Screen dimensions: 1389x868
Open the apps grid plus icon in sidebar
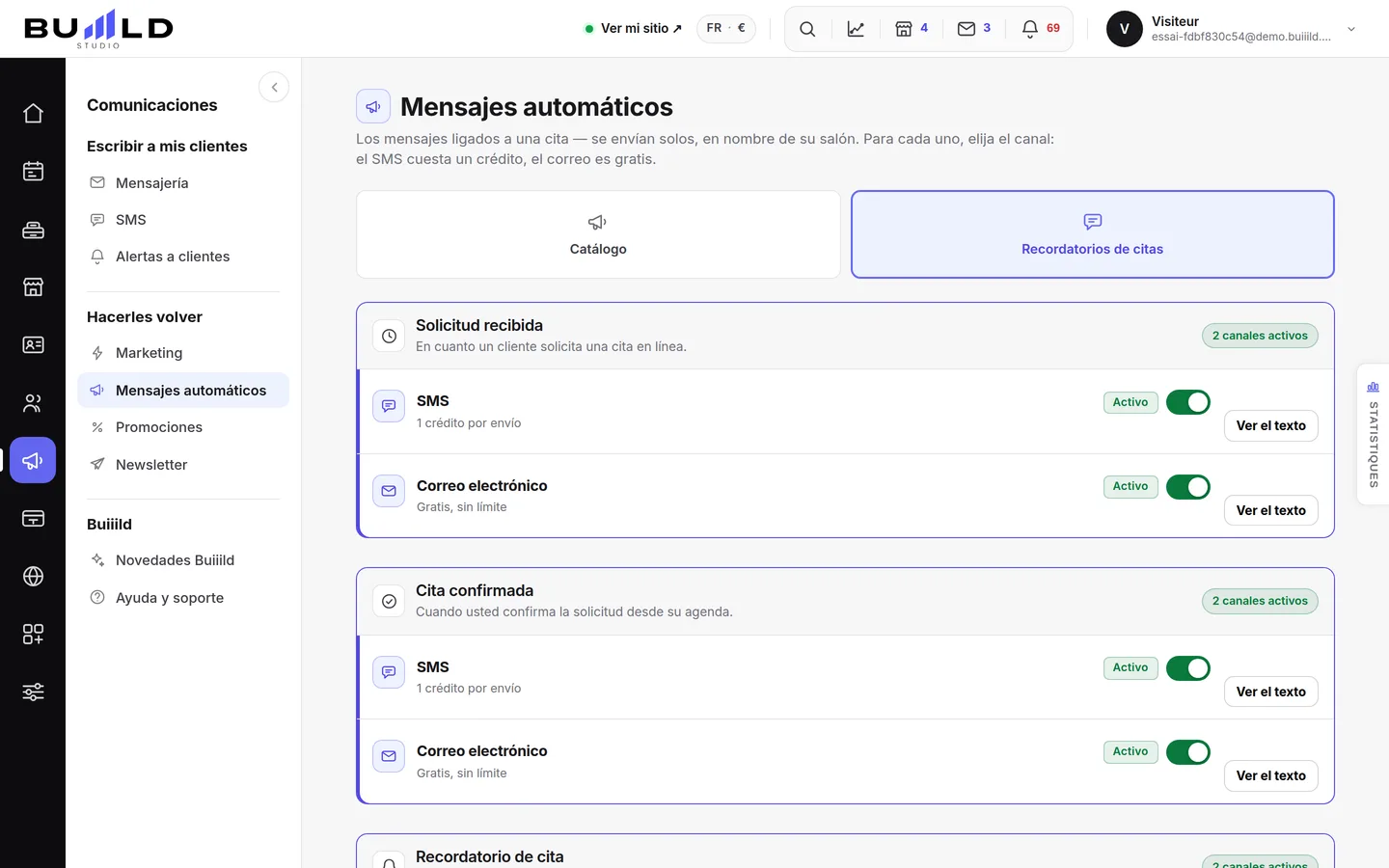click(33, 635)
